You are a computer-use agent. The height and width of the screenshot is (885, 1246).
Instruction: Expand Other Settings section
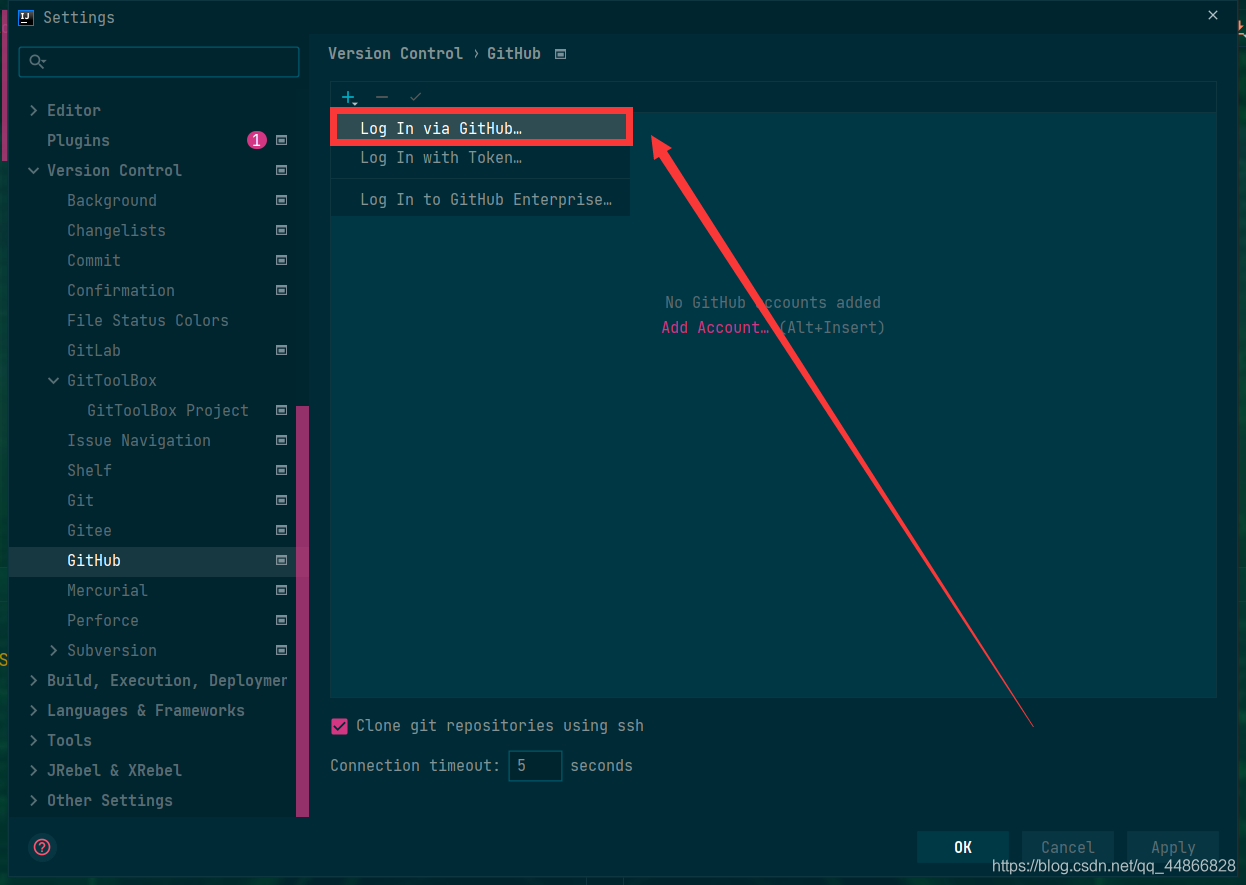[x=34, y=801]
